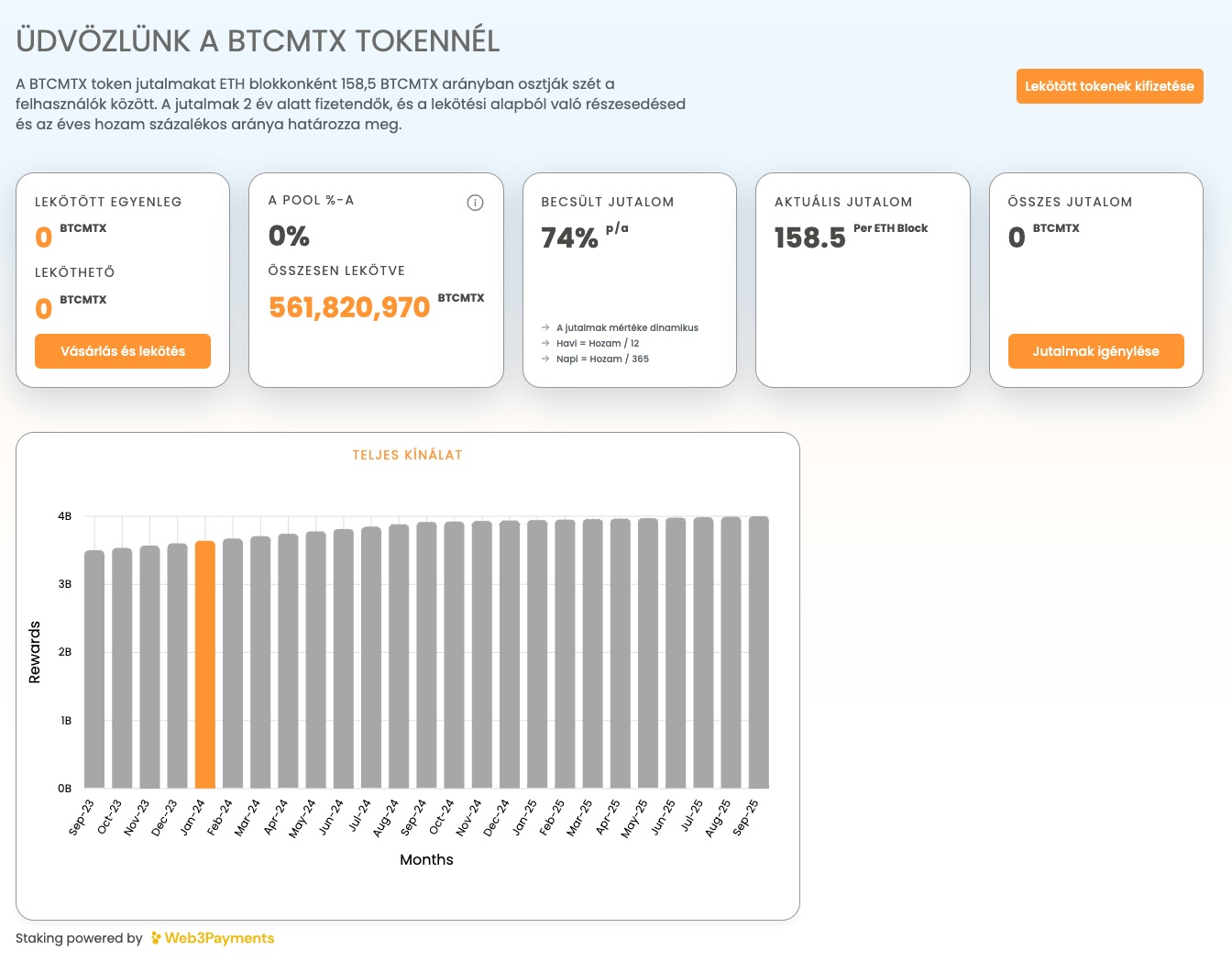Click the Dec-24 chart bar
1232x961 pixels.
[510, 655]
